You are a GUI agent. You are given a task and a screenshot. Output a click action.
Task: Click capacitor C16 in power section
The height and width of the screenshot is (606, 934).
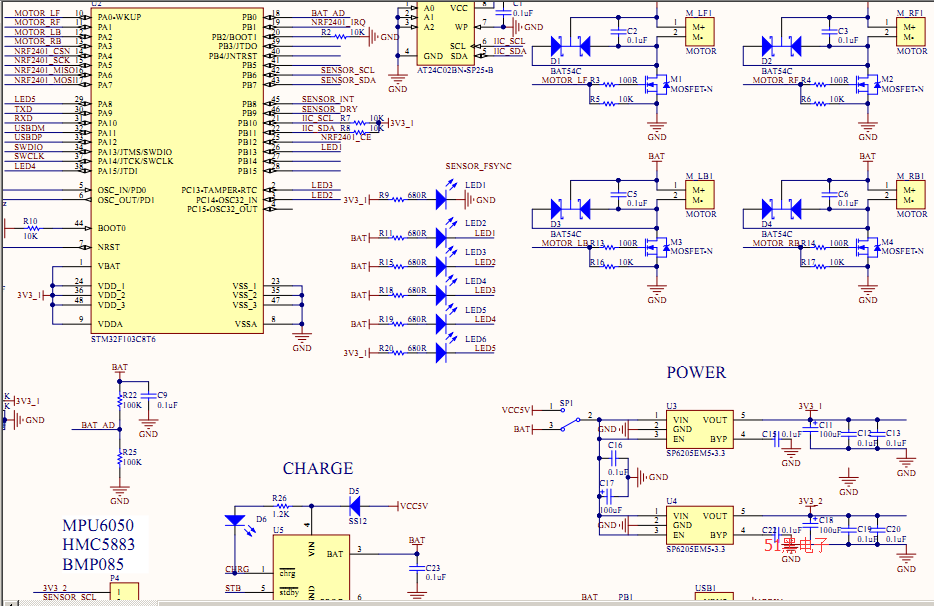pos(614,458)
